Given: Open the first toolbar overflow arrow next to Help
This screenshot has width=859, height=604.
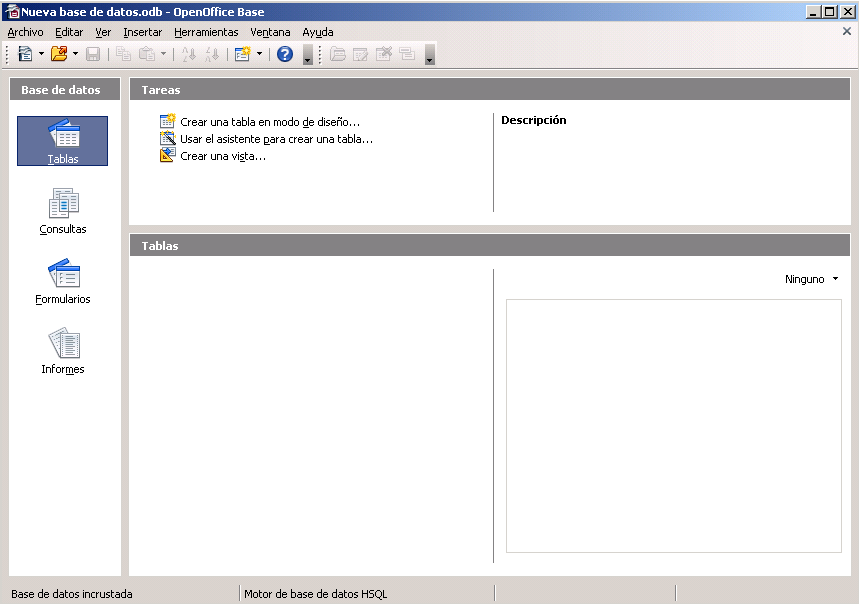Looking at the screenshot, I should click(308, 54).
